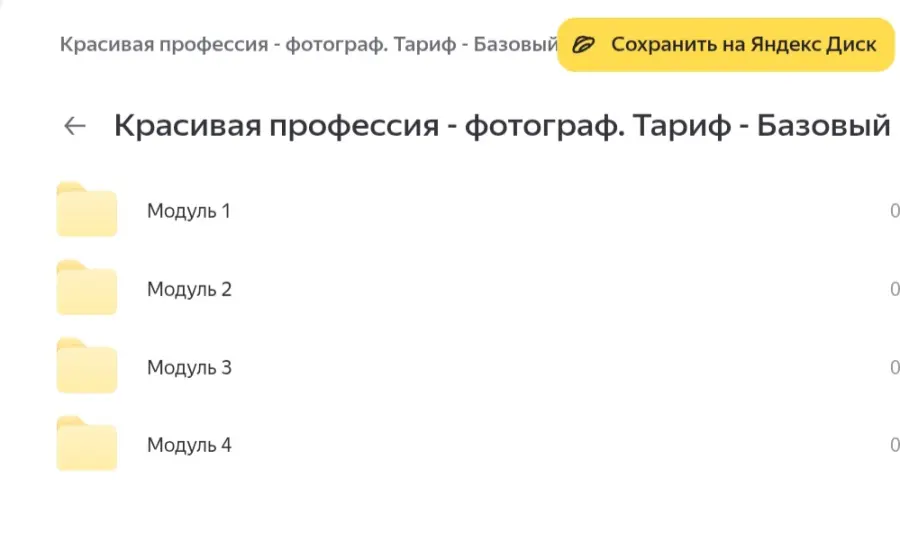
Task: Open the Модуль 2 folder by its name
Action: pyautogui.click(x=189, y=289)
